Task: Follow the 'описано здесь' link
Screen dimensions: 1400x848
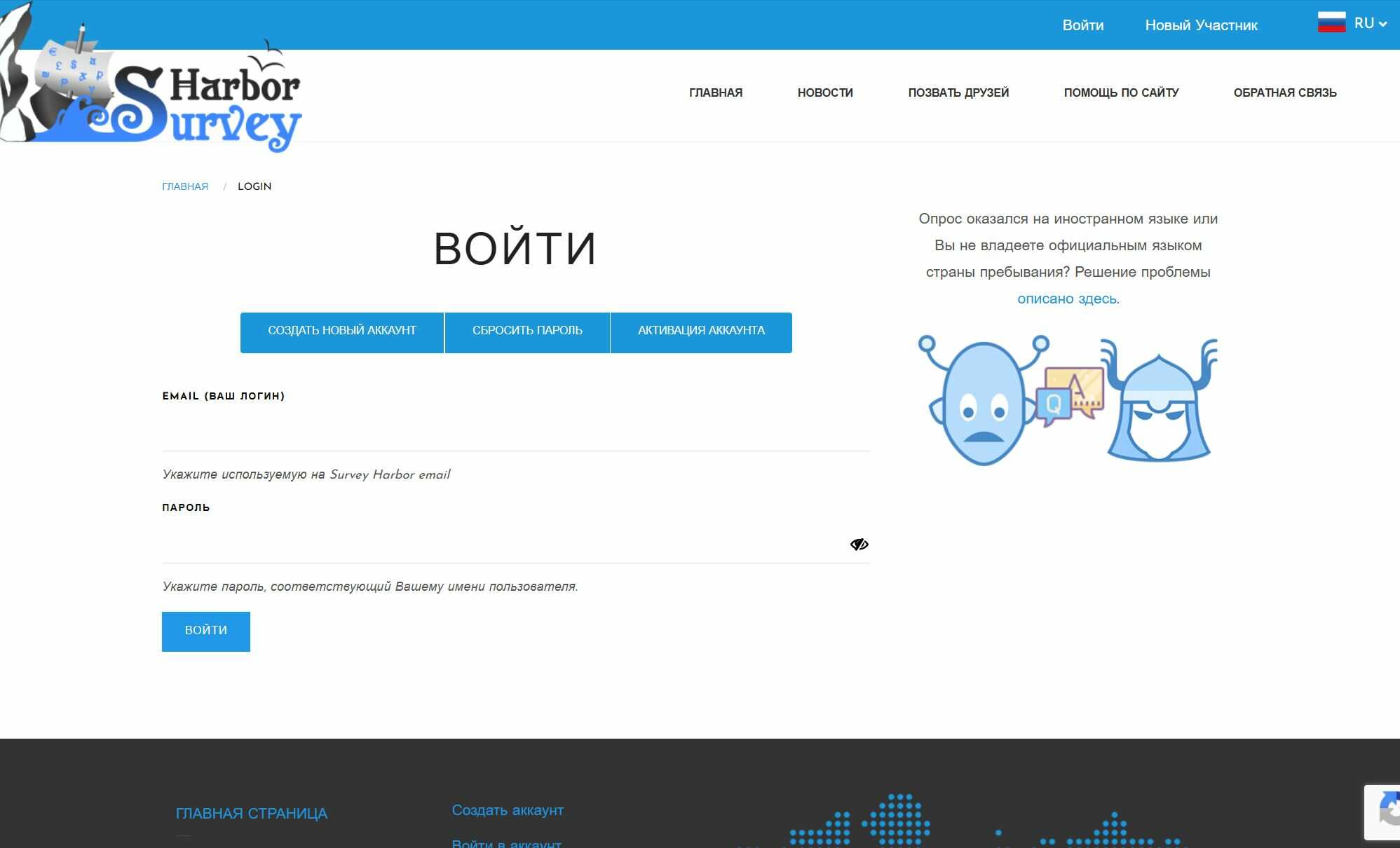Action: coord(1068,299)
